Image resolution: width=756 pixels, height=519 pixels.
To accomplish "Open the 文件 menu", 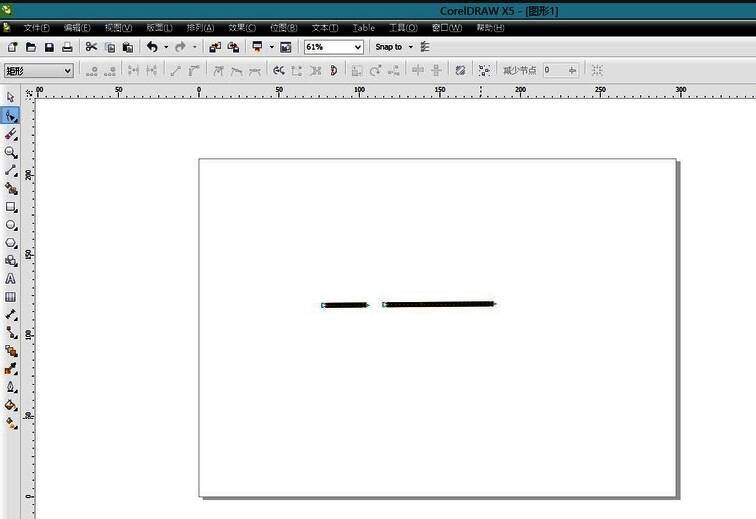I will click(36, 28).
